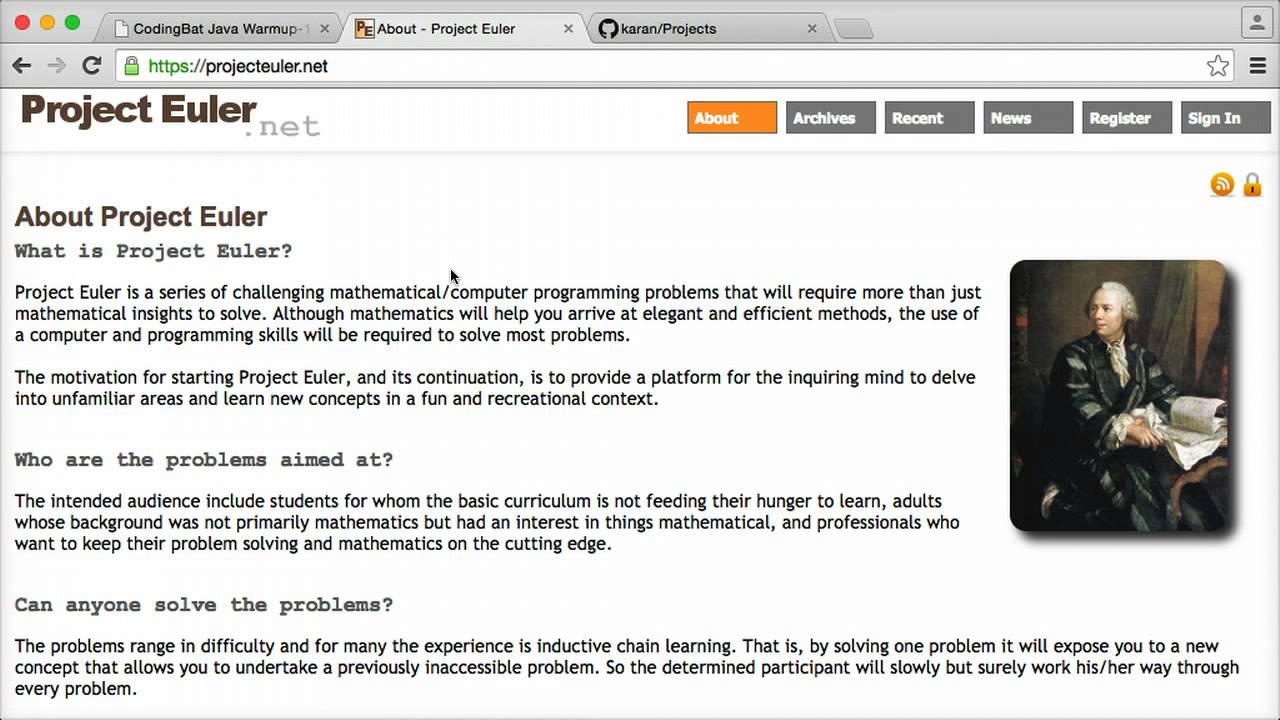Viewport: 1280px width, 720px height.
Task: Reload the page with refresh icon
Action: (x=92, y=66)
